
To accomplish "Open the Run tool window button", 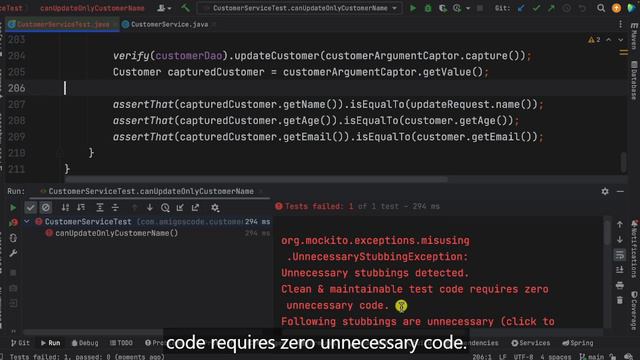I will click(50, 343).
